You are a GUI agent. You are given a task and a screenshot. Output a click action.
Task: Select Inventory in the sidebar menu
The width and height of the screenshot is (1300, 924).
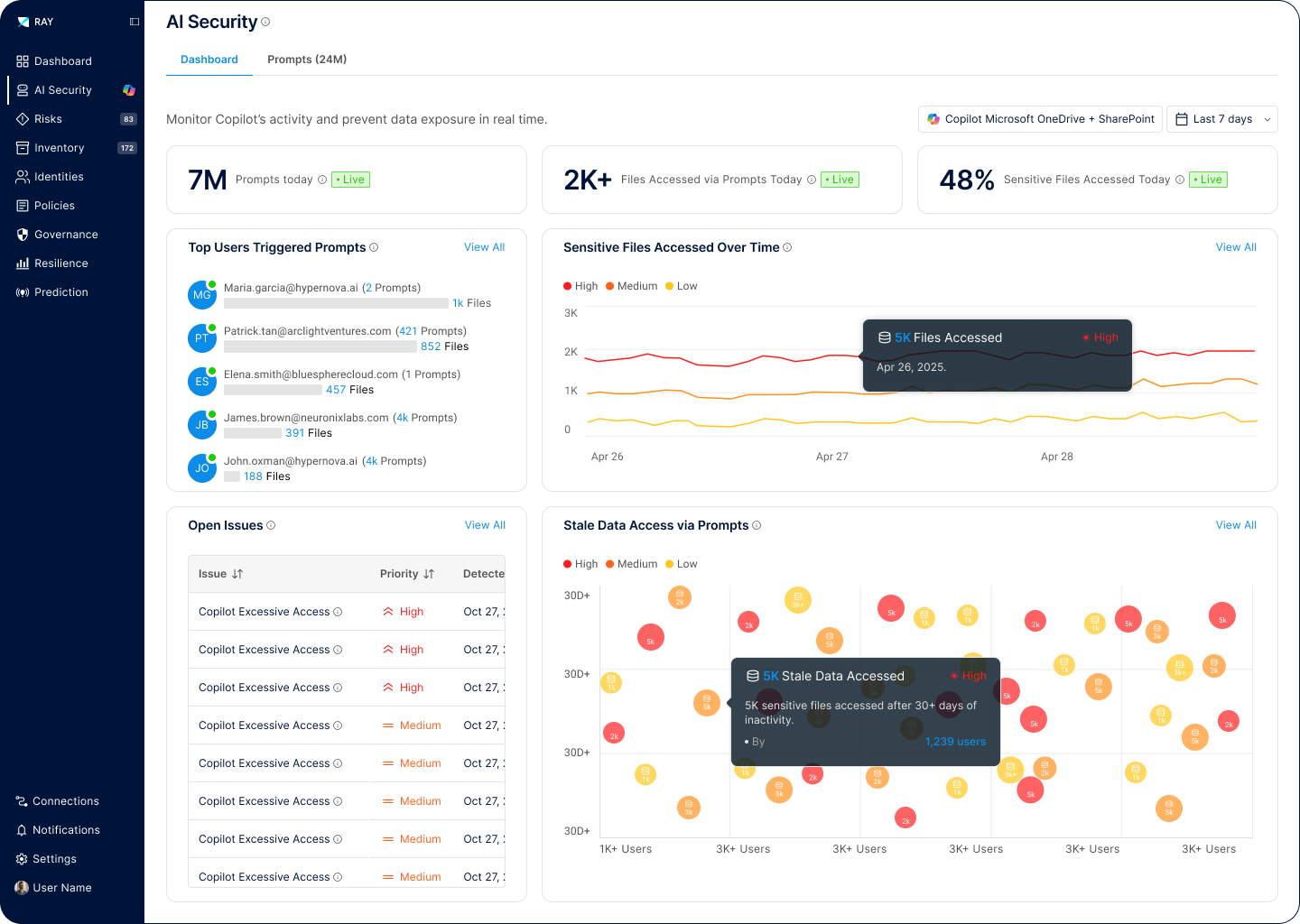[60, 148]
